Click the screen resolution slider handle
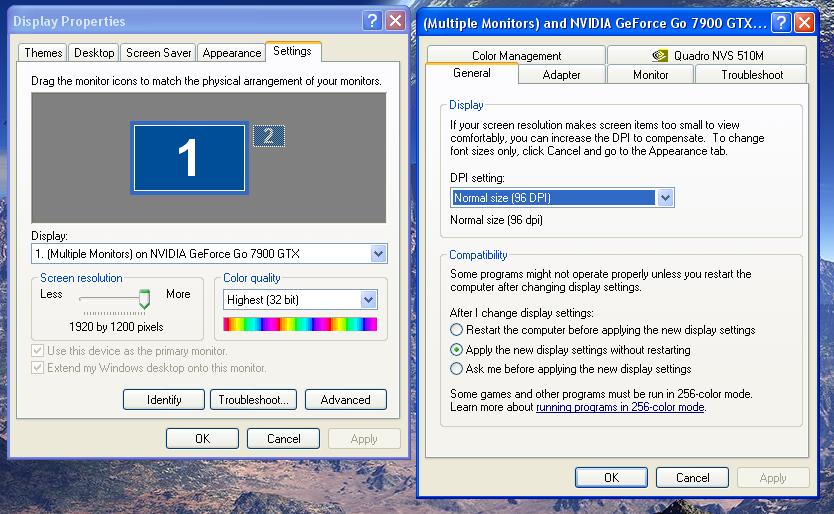This screenshot has width=834, height=514. 144,299
